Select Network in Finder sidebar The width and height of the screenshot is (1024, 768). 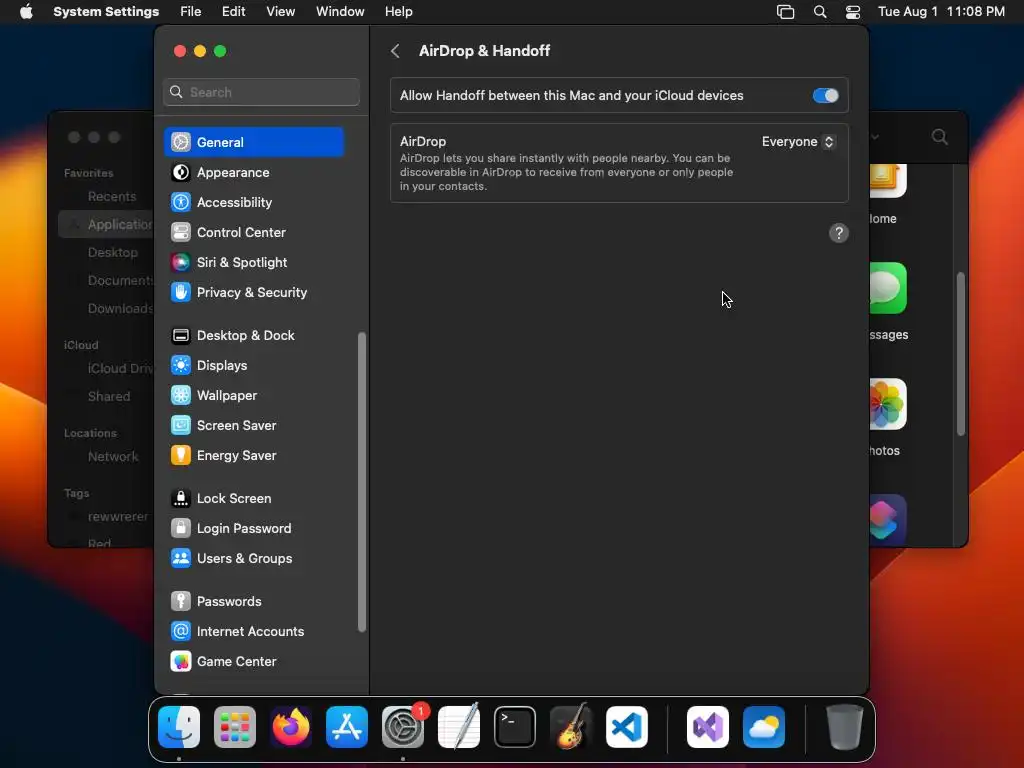pyautogui.click(x=113, y=456)
